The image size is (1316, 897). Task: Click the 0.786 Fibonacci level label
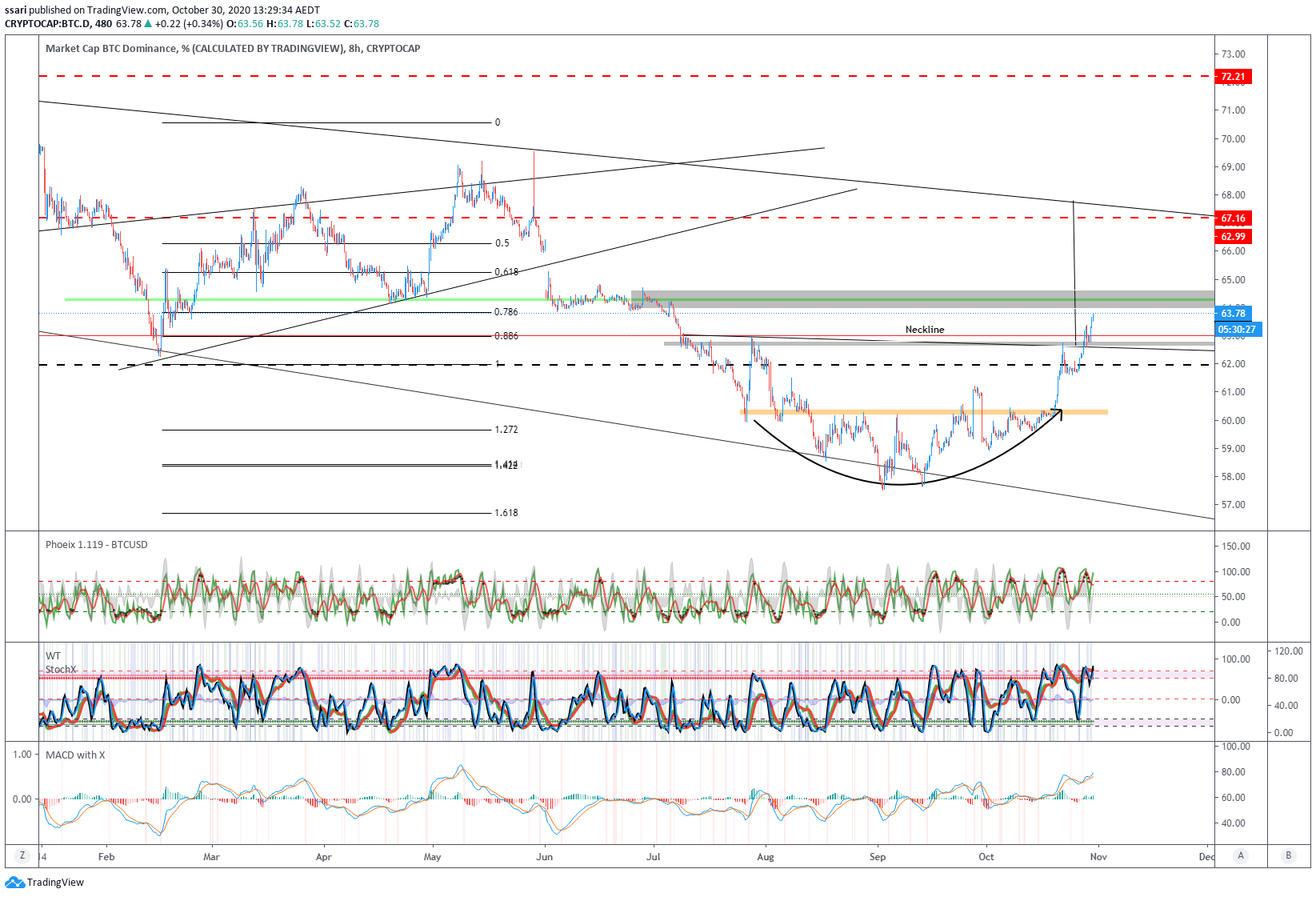pos(506,312)
